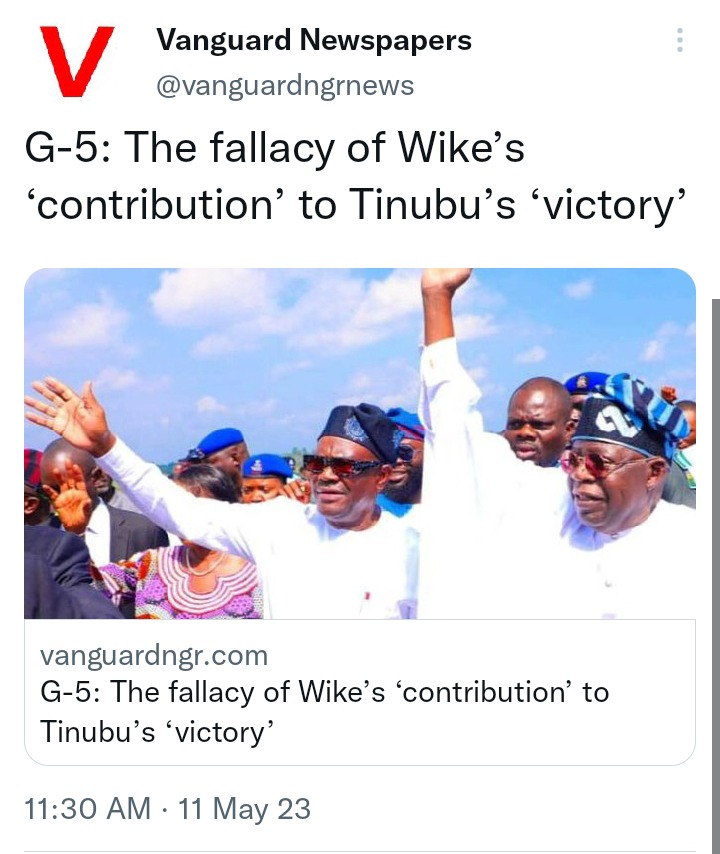
Task: Open the @vanguardngrnews handle
Action: pyautogui.click(x=285, y=86)
